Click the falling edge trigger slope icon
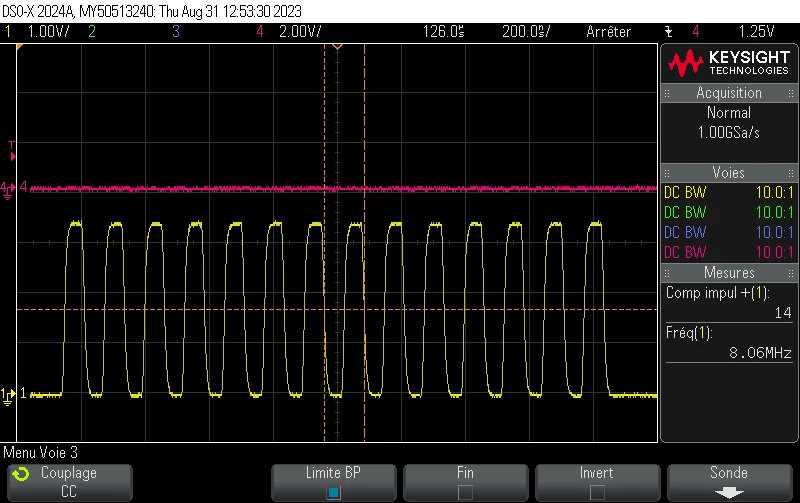Viewport: 800px width, 503px height. point(668,32)
